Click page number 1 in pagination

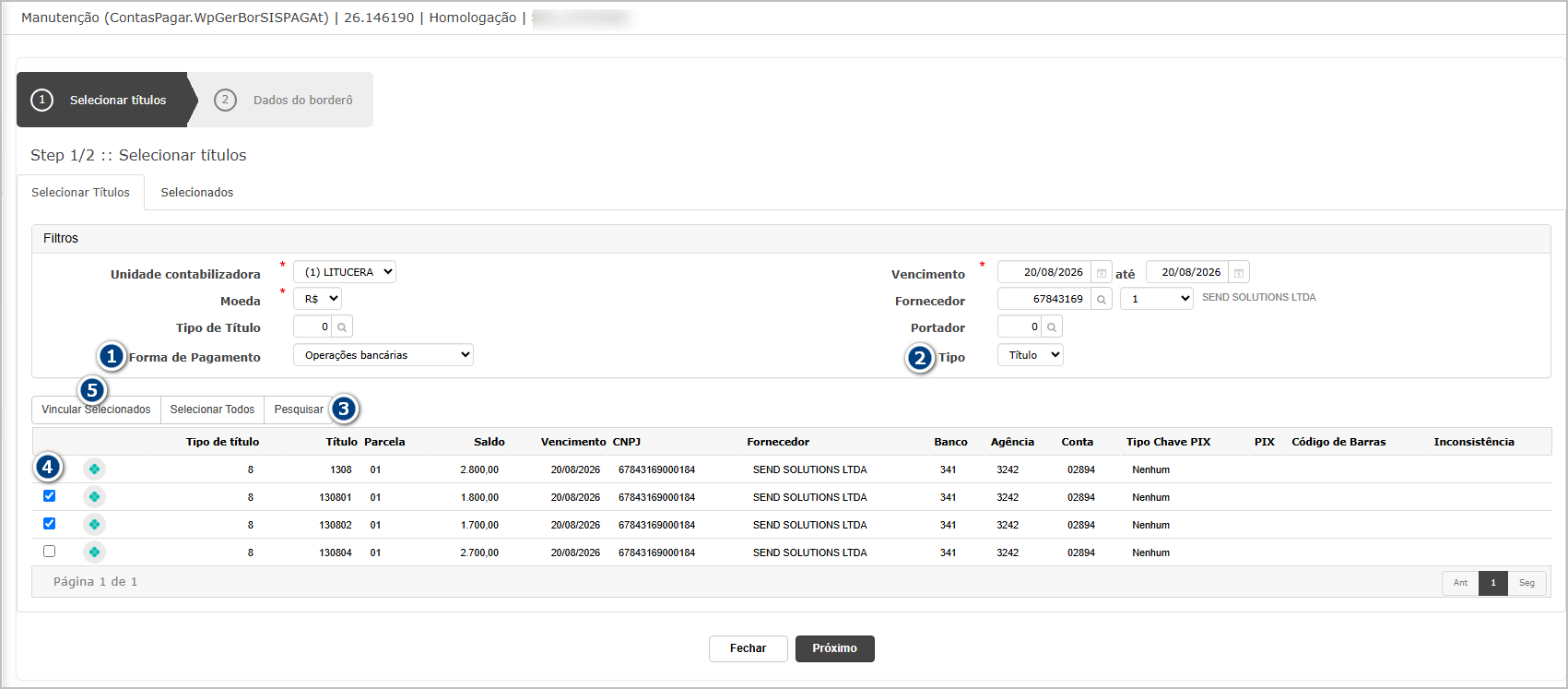[x=1493, y=583]
